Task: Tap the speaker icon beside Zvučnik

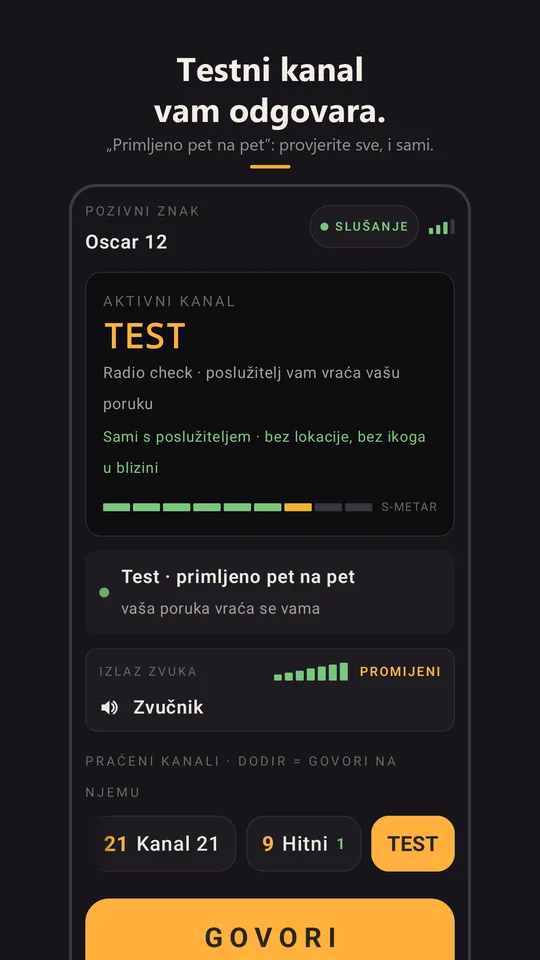Action: 109,708
